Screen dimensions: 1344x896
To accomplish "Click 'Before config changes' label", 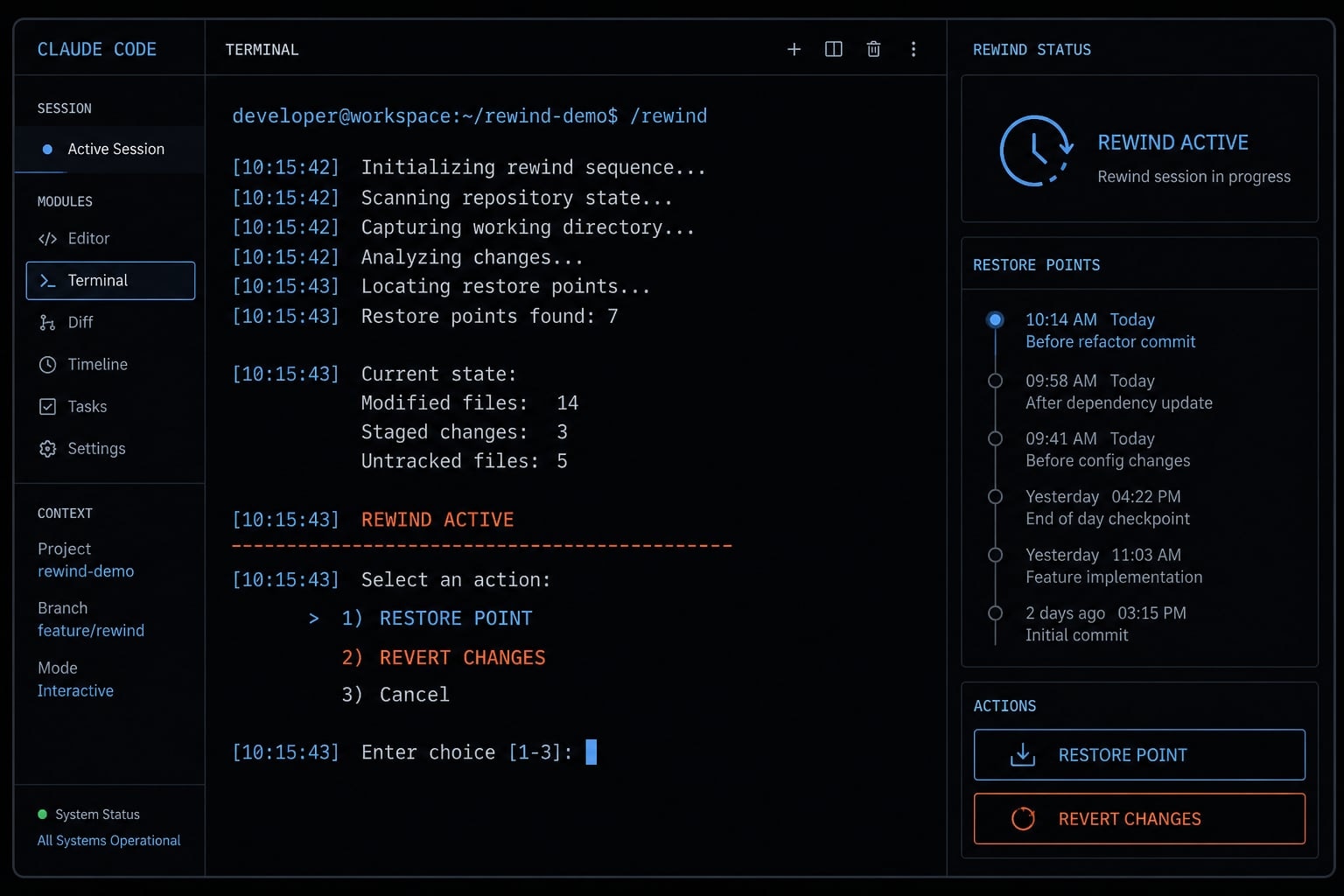I will (x=1108, y=461).
